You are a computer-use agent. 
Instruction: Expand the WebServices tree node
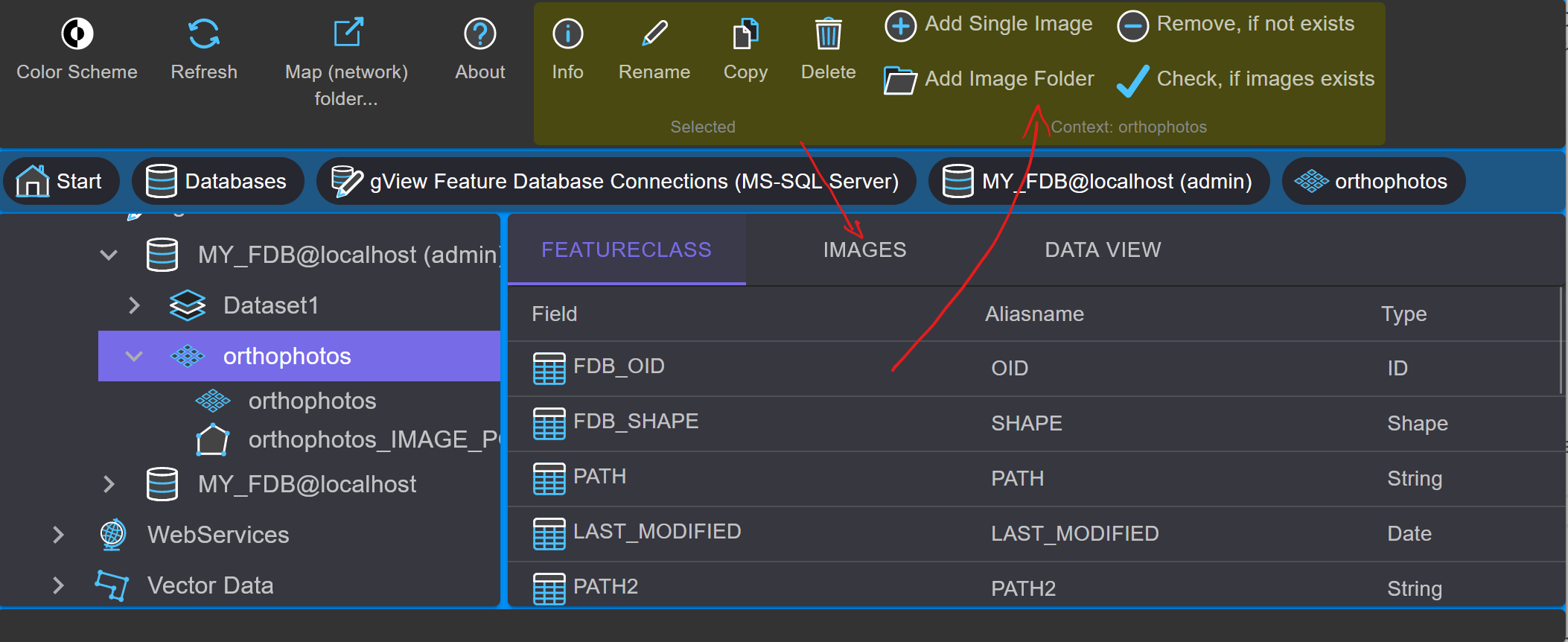59,534
